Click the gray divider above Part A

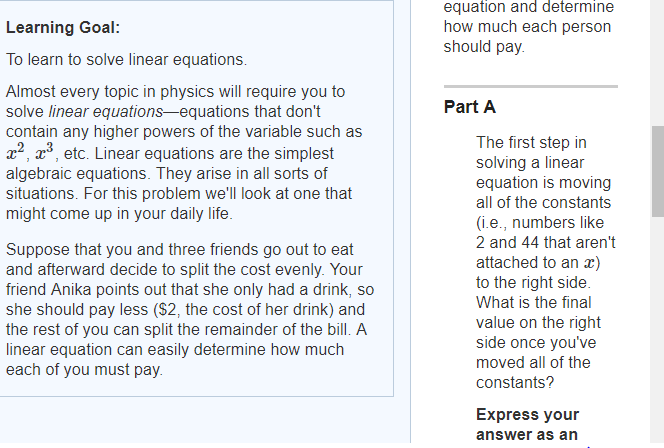pyautogui.click(x=531, y=86)
